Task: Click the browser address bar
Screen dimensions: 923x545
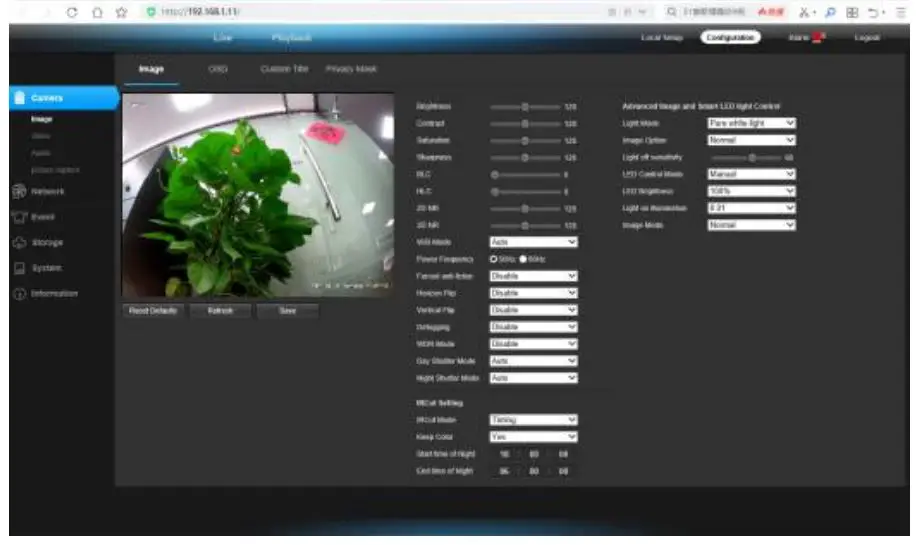Action: coord(377,12)
